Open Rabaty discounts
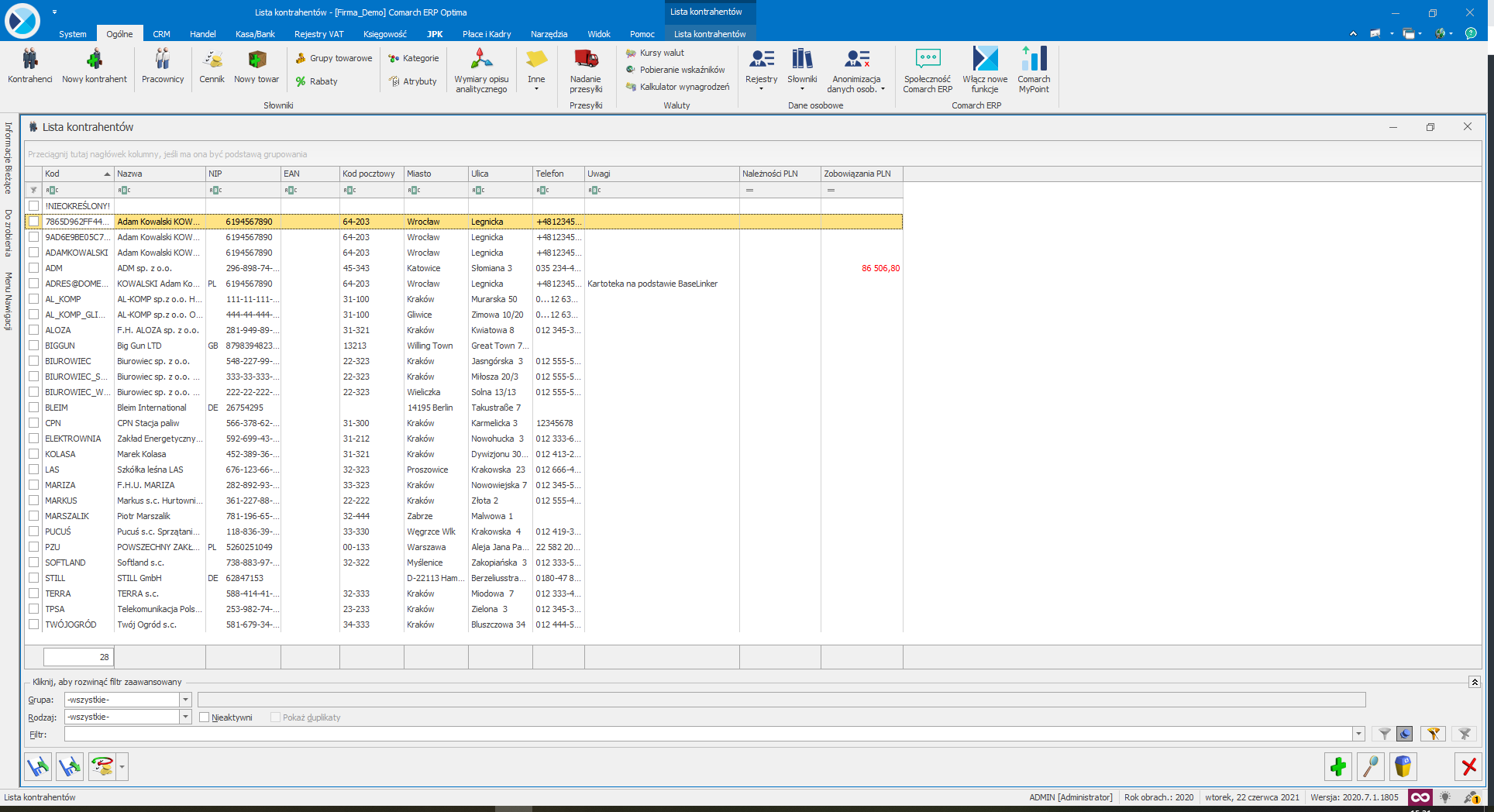The image size is (1494, 812). [x=316, y=81]
